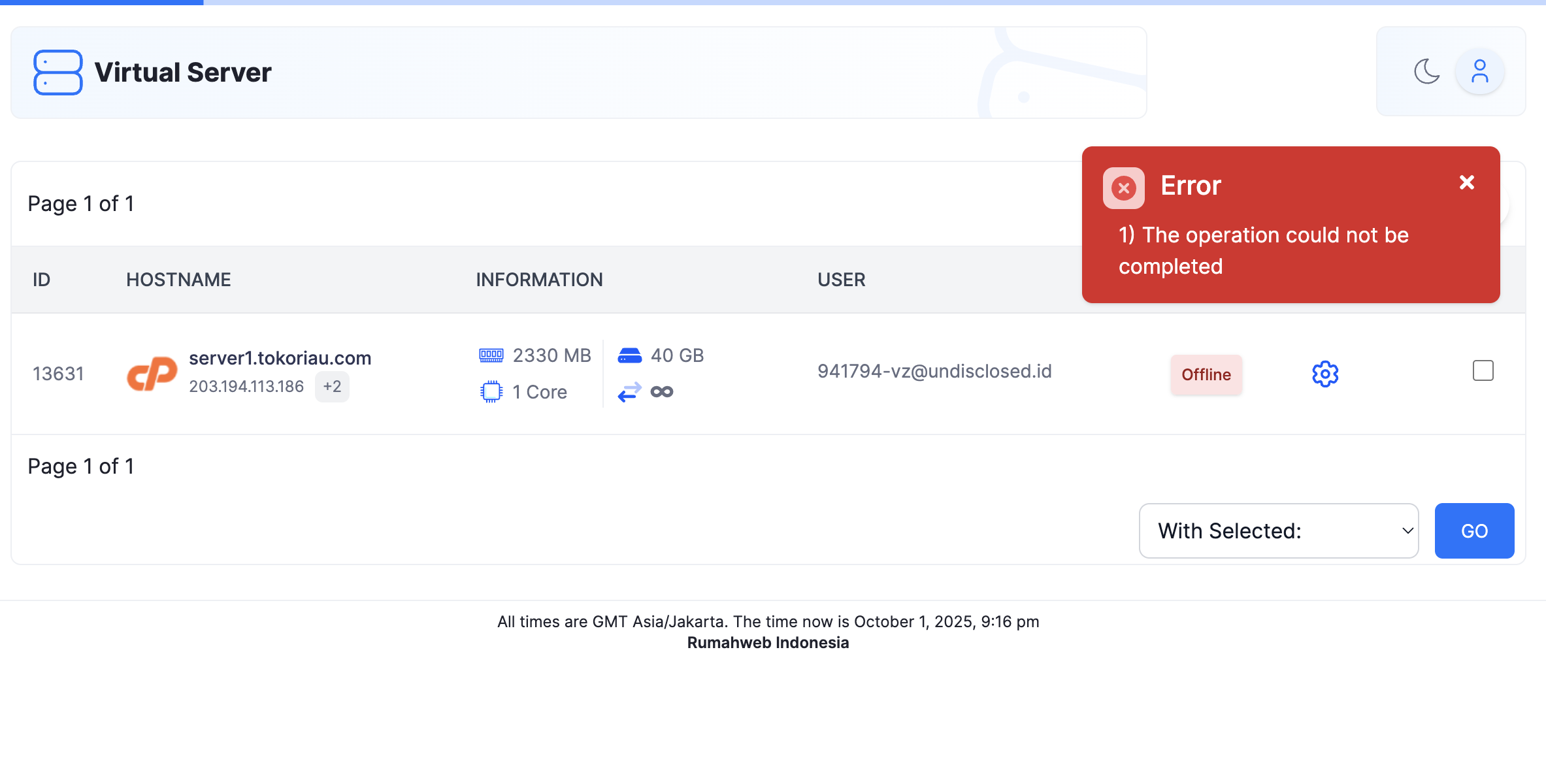
Task: Click the CPU core icon
Action: pyautogui.click(x=491, y=392)
